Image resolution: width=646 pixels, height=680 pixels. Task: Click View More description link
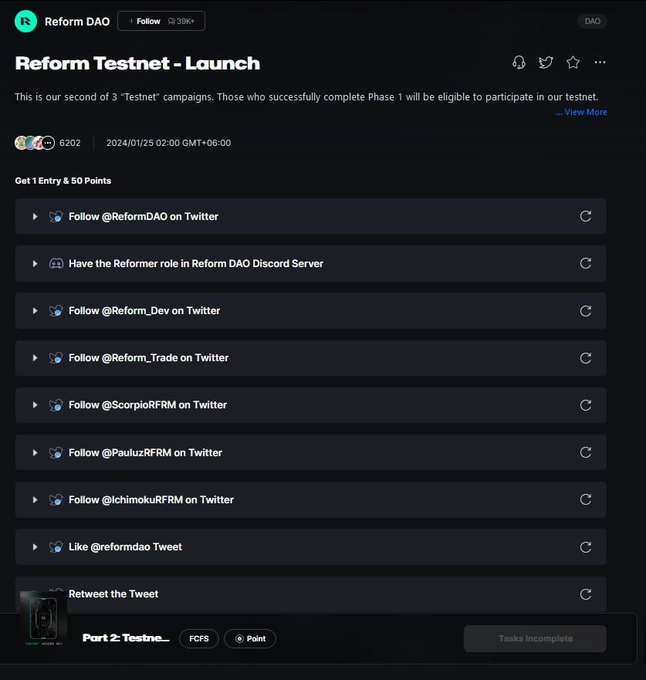click(581, 112)
